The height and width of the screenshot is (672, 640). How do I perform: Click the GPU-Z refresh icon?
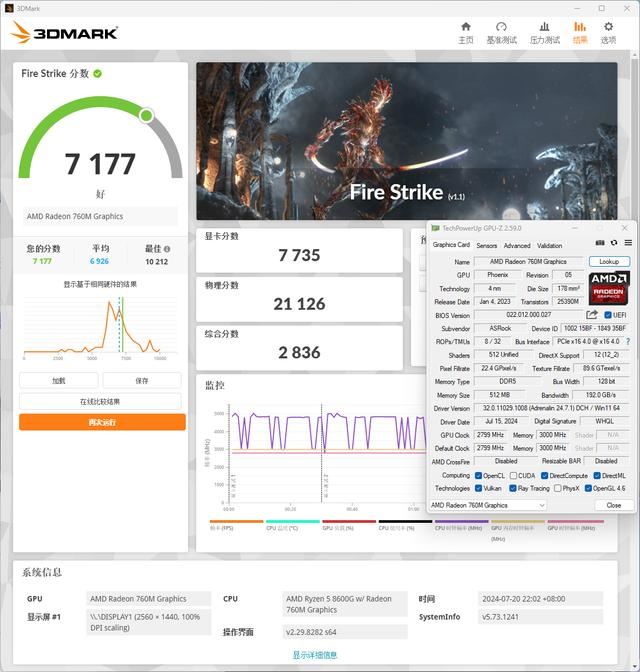pos(614,243)
